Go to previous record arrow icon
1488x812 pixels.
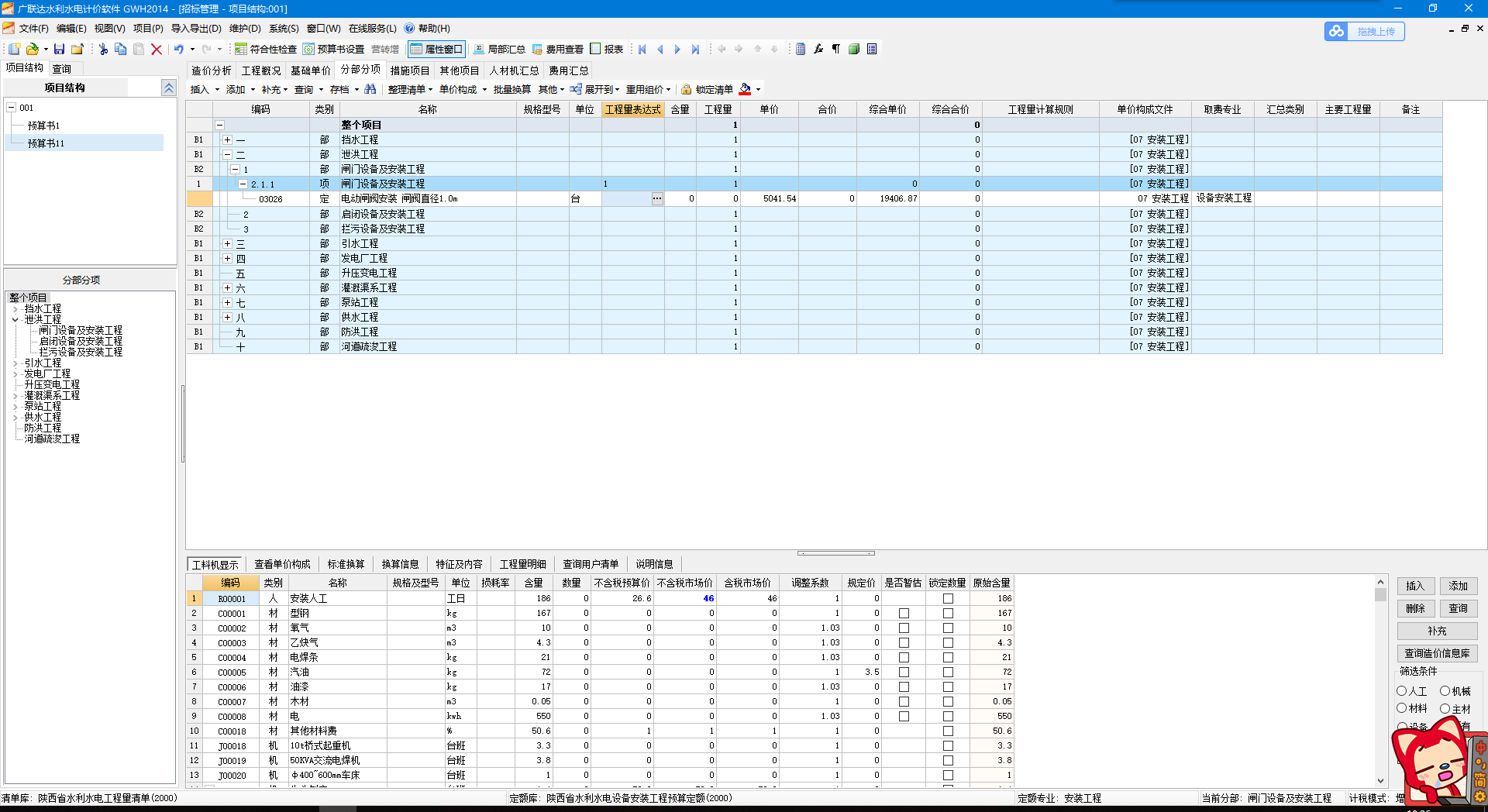(660, 49)
